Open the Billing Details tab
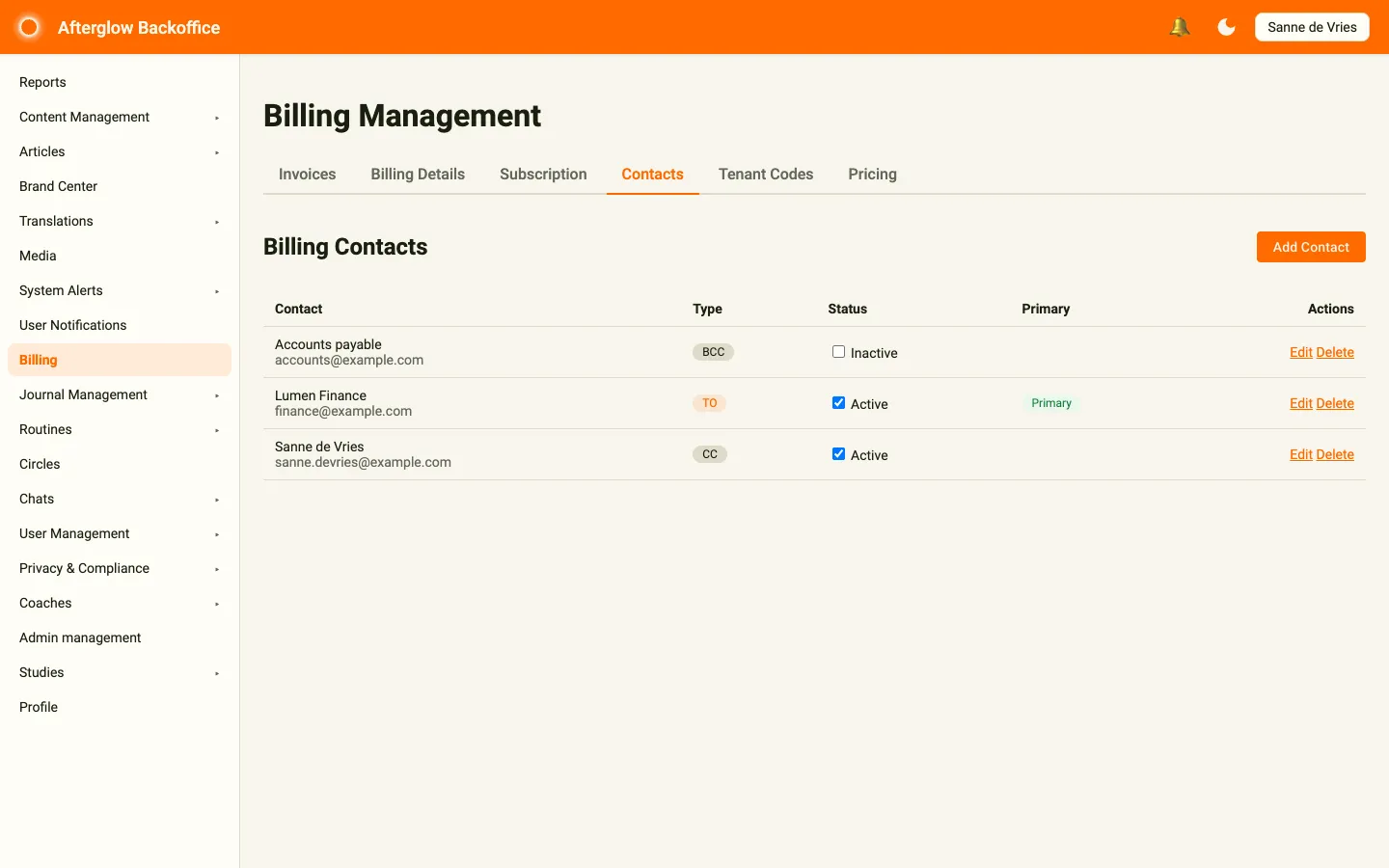The height and width of the screenshot is (868, 1389). click(418, 175)
